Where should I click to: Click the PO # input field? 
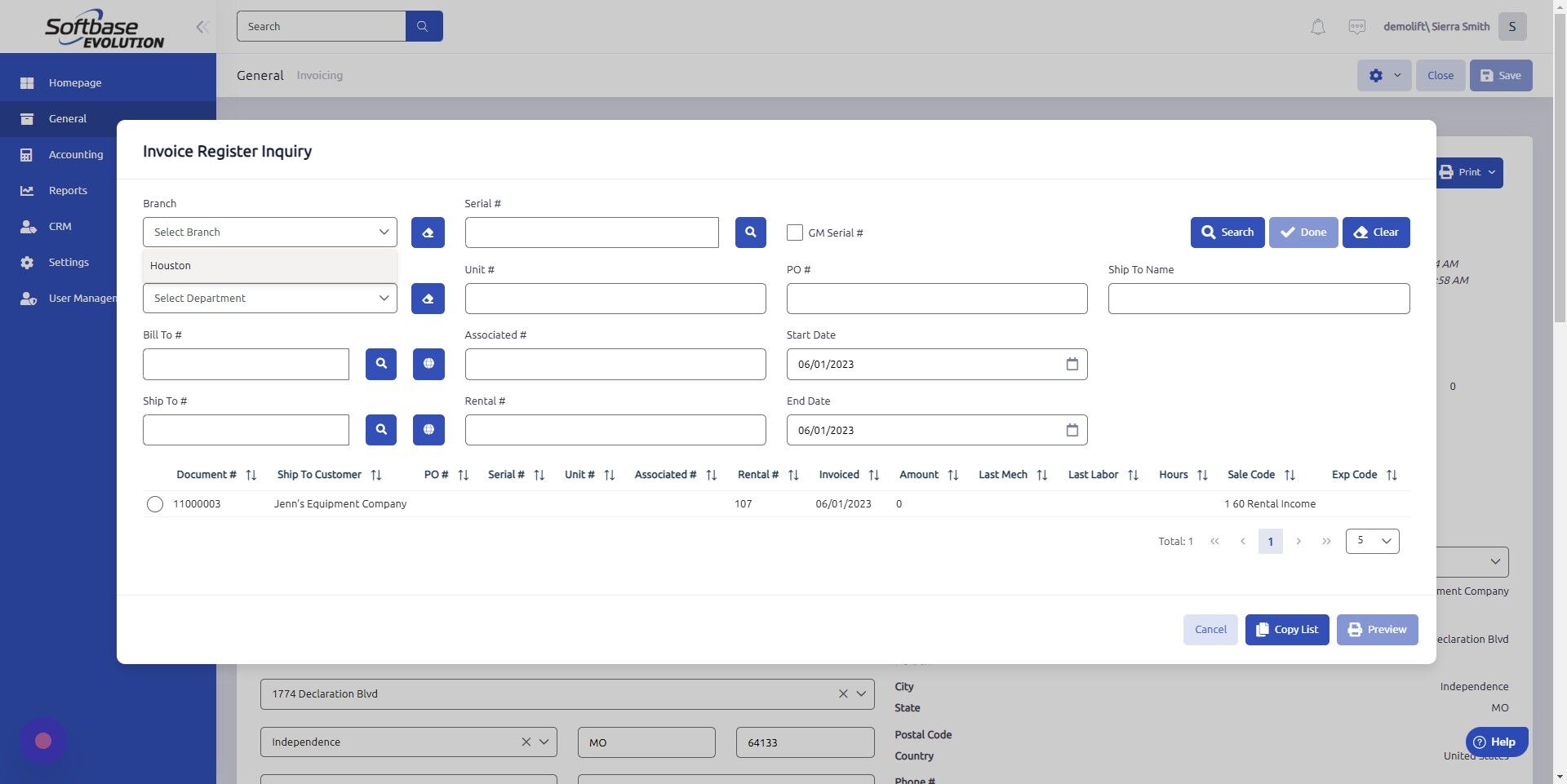click(x=937, y=299)
